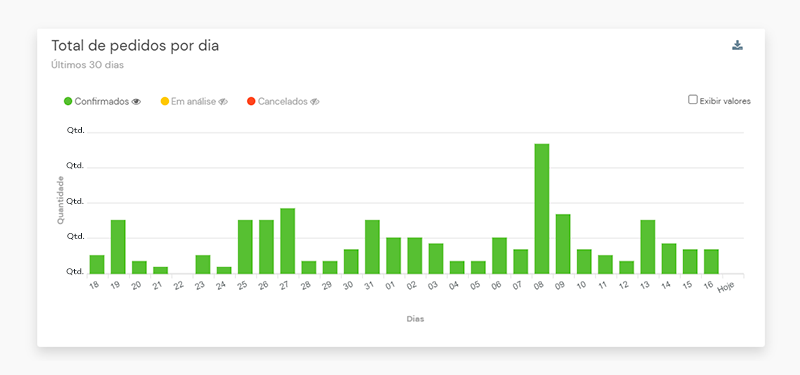Select the bar for day 26
Image resolution: width=800 pixels, height=375 pixels.
tap(266, 247)
